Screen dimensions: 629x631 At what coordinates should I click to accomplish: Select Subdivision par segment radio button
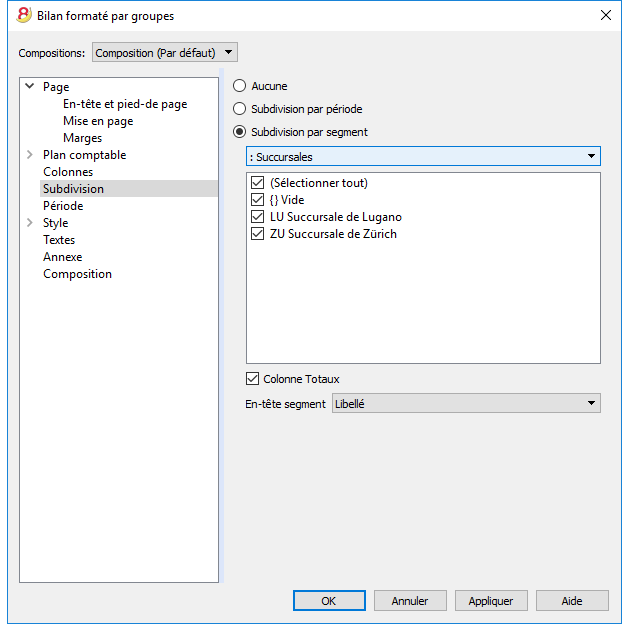click(x=239, y=132)
